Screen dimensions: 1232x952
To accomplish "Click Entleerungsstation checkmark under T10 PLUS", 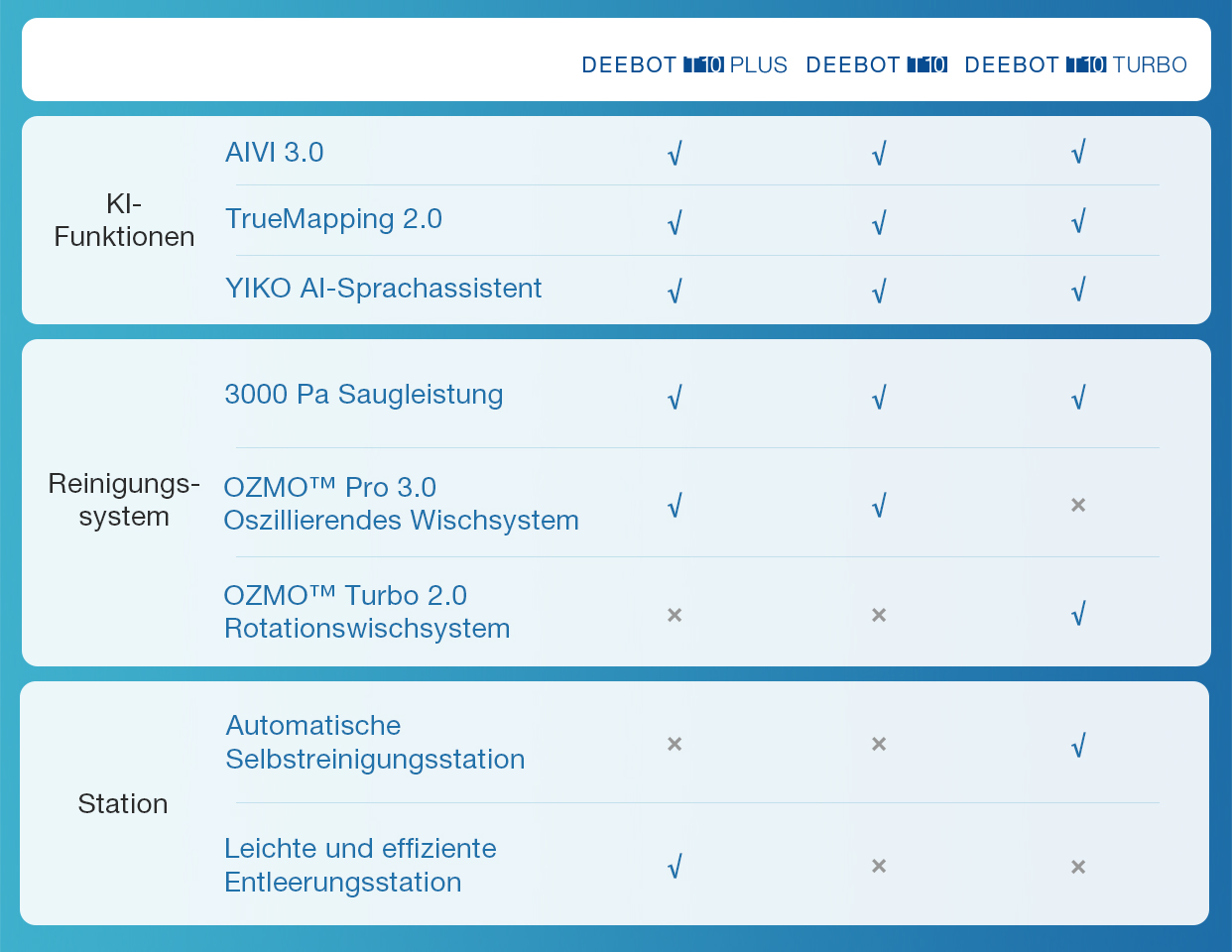I will coord(675,867).
